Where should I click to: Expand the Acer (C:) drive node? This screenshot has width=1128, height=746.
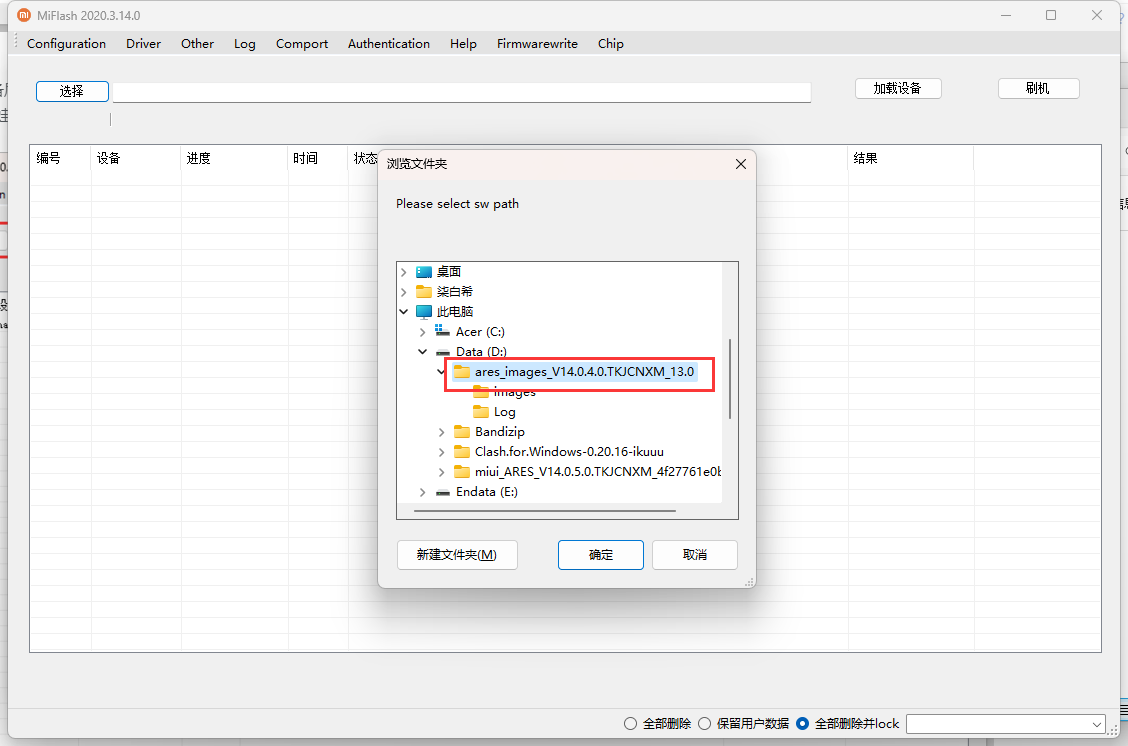pyautogui.click(x=422, y=332)
